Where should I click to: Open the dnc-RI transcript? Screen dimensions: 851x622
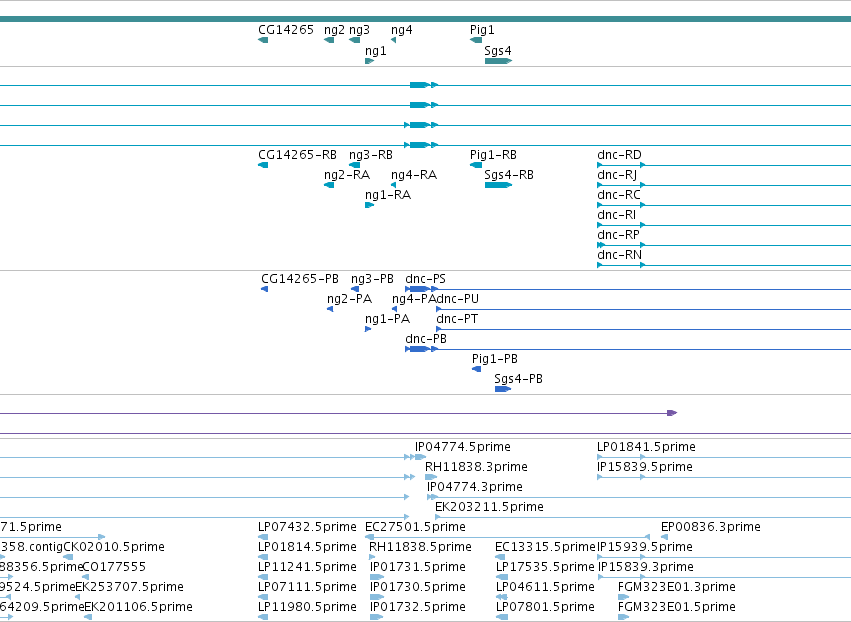pos(617,215)
